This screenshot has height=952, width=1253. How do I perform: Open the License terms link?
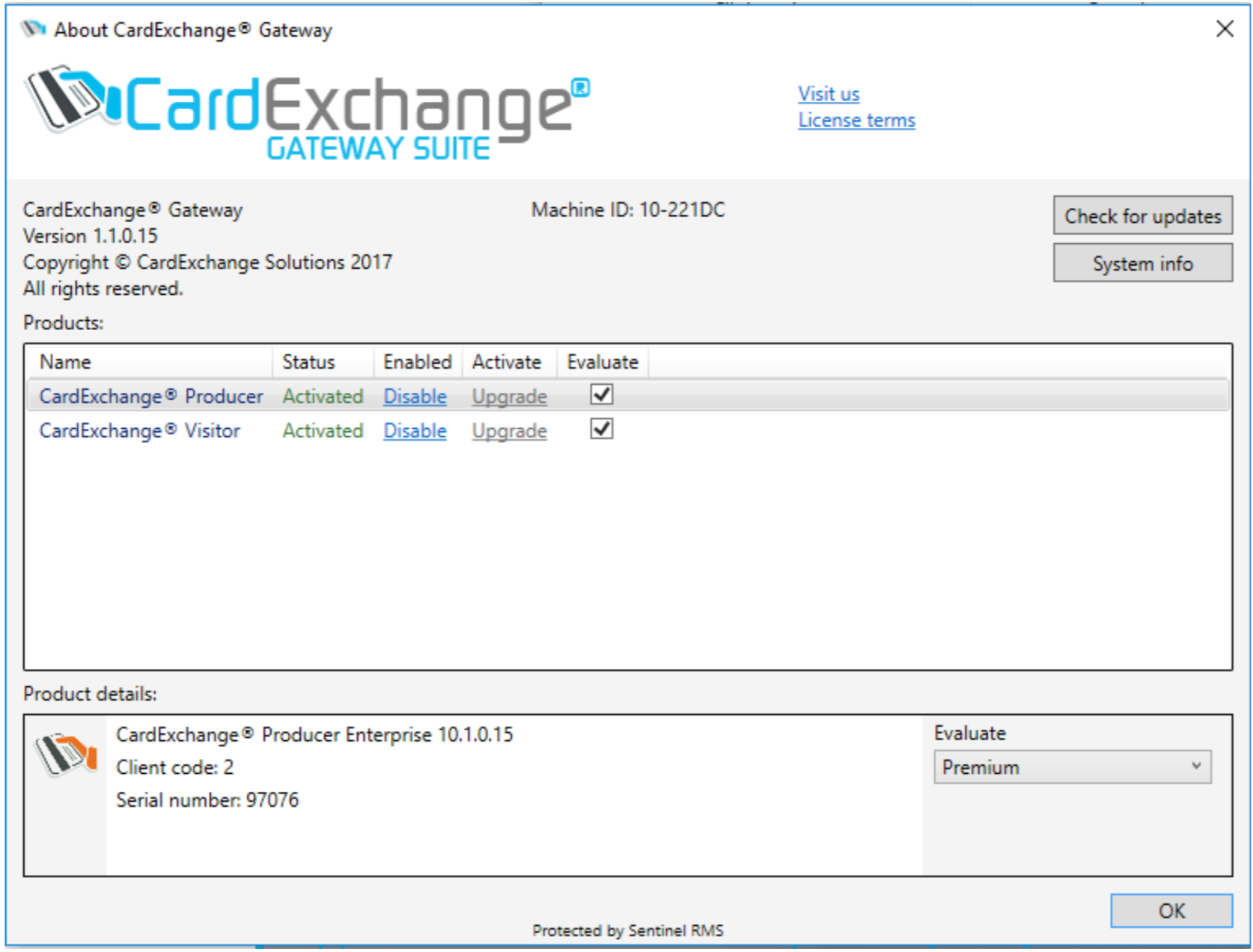[856, 120]
